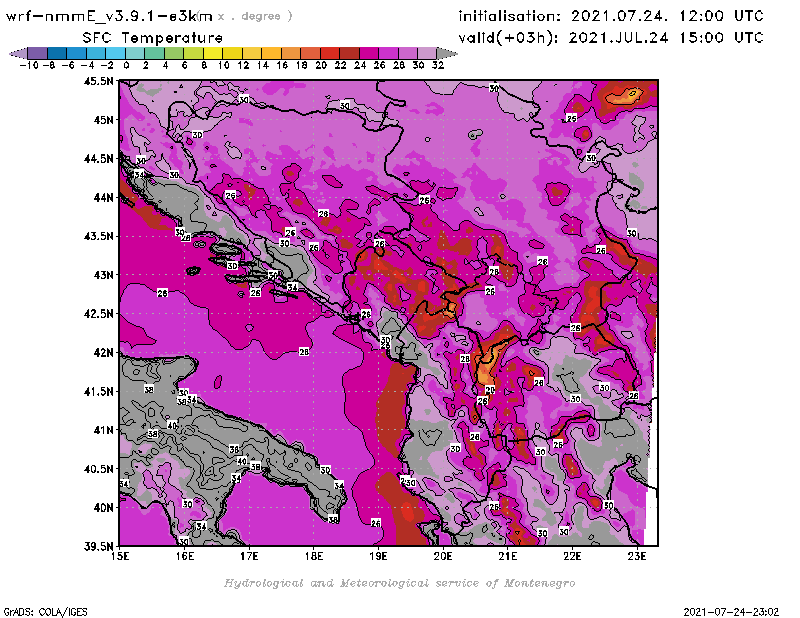Click the '14' legend value
This screenshot has width=800, height=618.
tap(263, 65)
